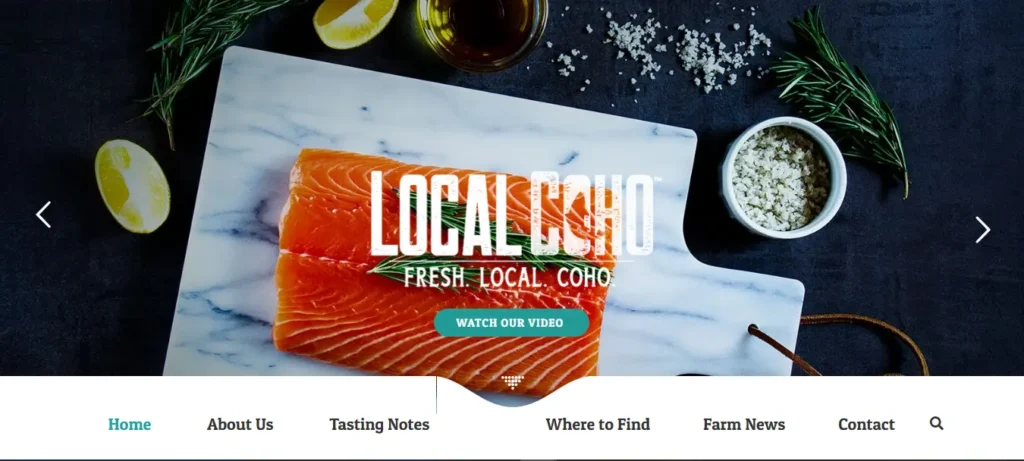
Task: Open site search via magnifier icon
Action: pos(936,423)
